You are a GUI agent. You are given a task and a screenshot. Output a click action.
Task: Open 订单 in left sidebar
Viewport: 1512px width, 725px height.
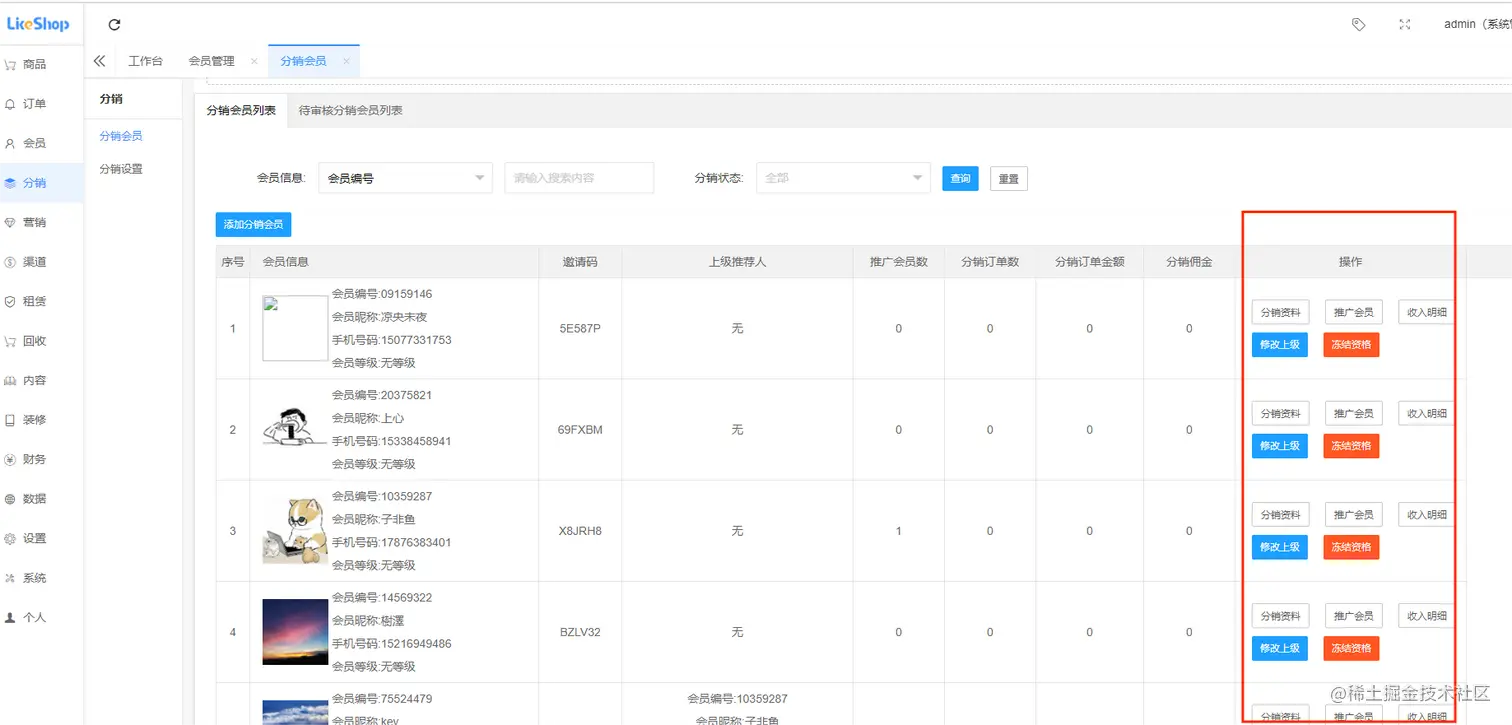[34, 104]
